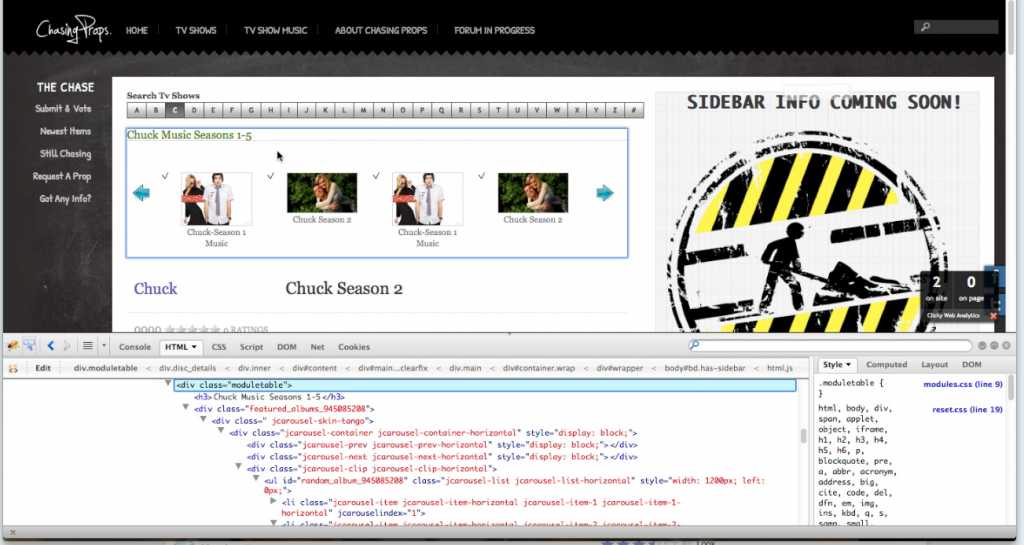Activate the Firebug element inspector icon
The width and height of the screenshot is (1024, 545).
pos(30,346)
